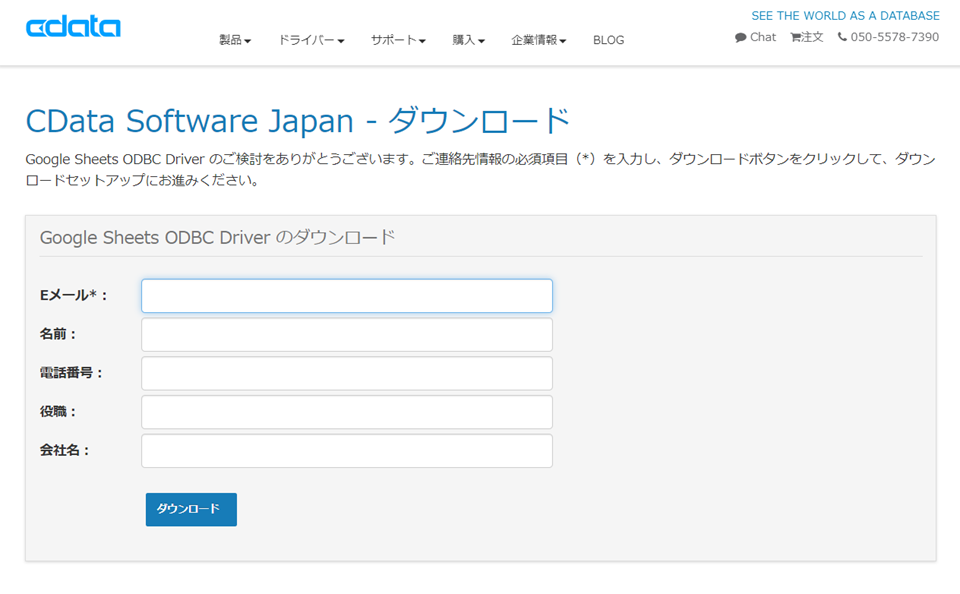
Task: Focus the 役職 input field
Action: (347, 412)
